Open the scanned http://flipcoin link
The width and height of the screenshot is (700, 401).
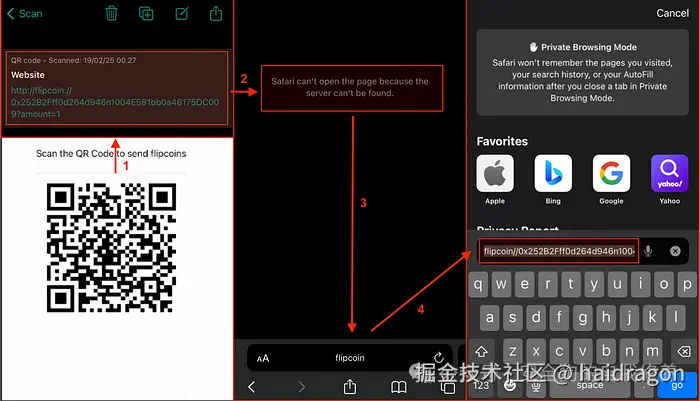pyautogui.click(x=115, y=102)
